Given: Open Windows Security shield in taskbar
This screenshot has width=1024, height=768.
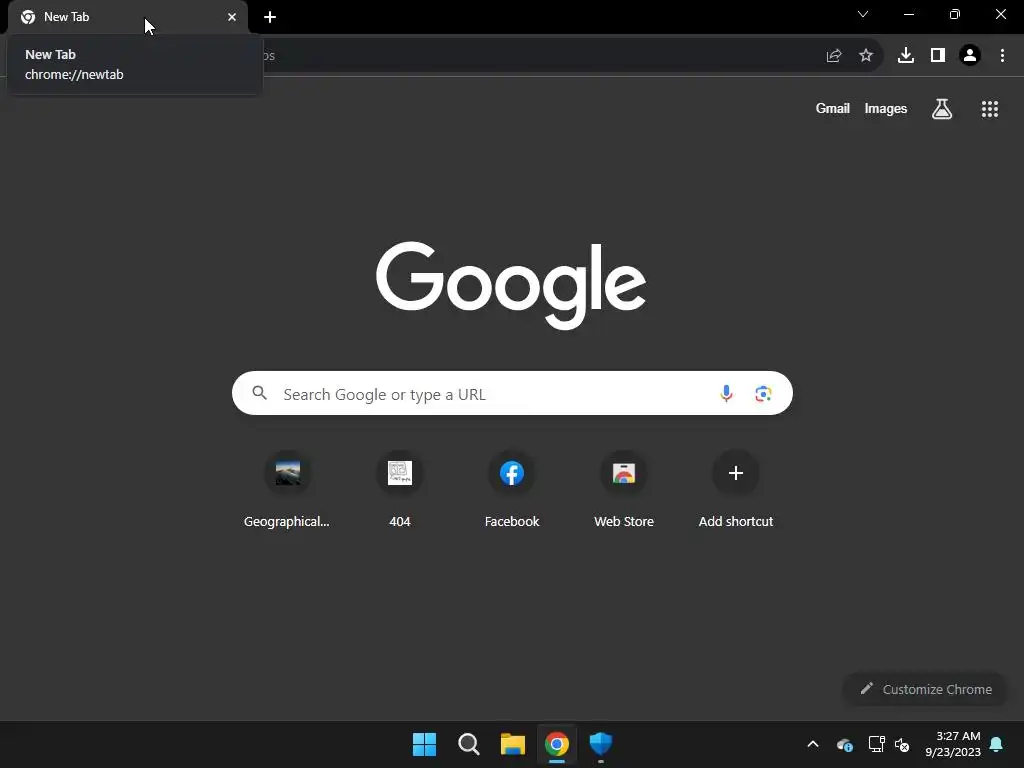Looking at the screenshot, I should coord(601,744).
